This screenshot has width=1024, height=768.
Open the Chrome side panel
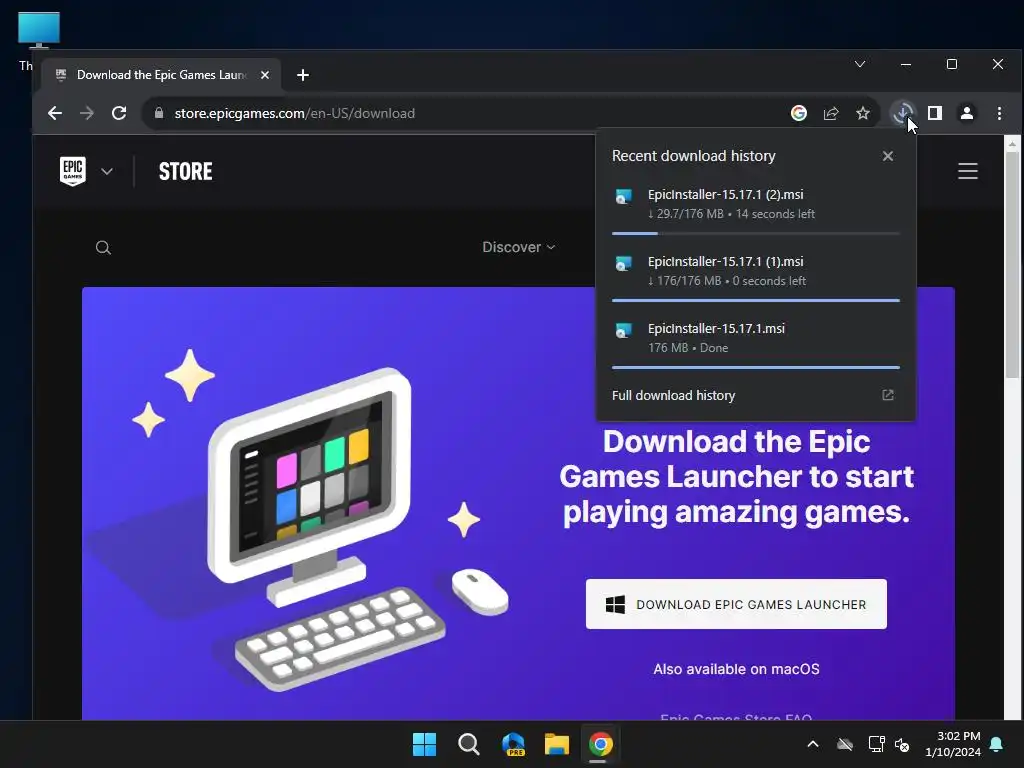pos(935,113)
